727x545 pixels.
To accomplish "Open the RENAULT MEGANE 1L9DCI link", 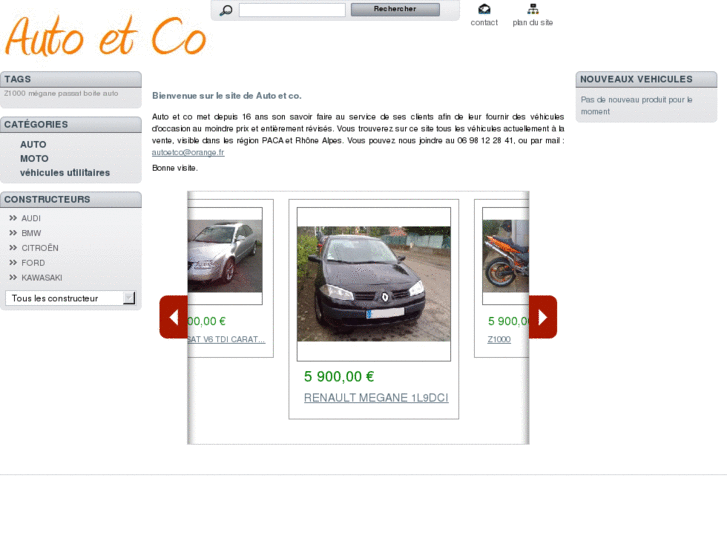I will point(376,398).
